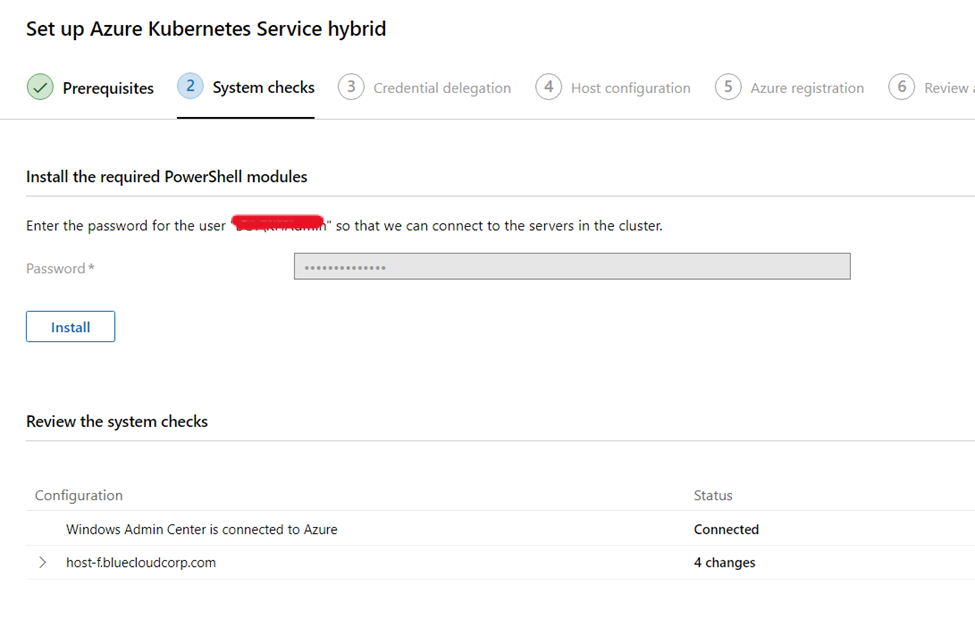Click the 'Set up Azure Kubernetes Service hybrid' title

[206, 29]
